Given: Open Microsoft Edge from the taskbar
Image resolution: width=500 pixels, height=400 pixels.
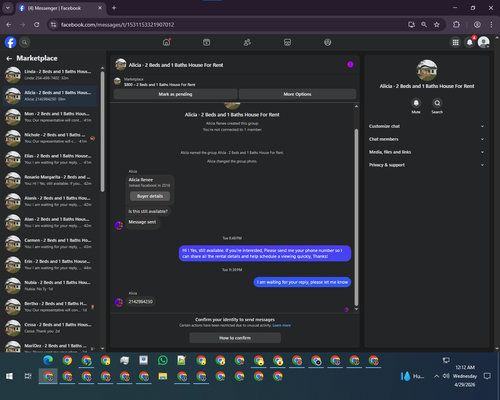Looking at the screenshot, I should (x=48, y=360).
